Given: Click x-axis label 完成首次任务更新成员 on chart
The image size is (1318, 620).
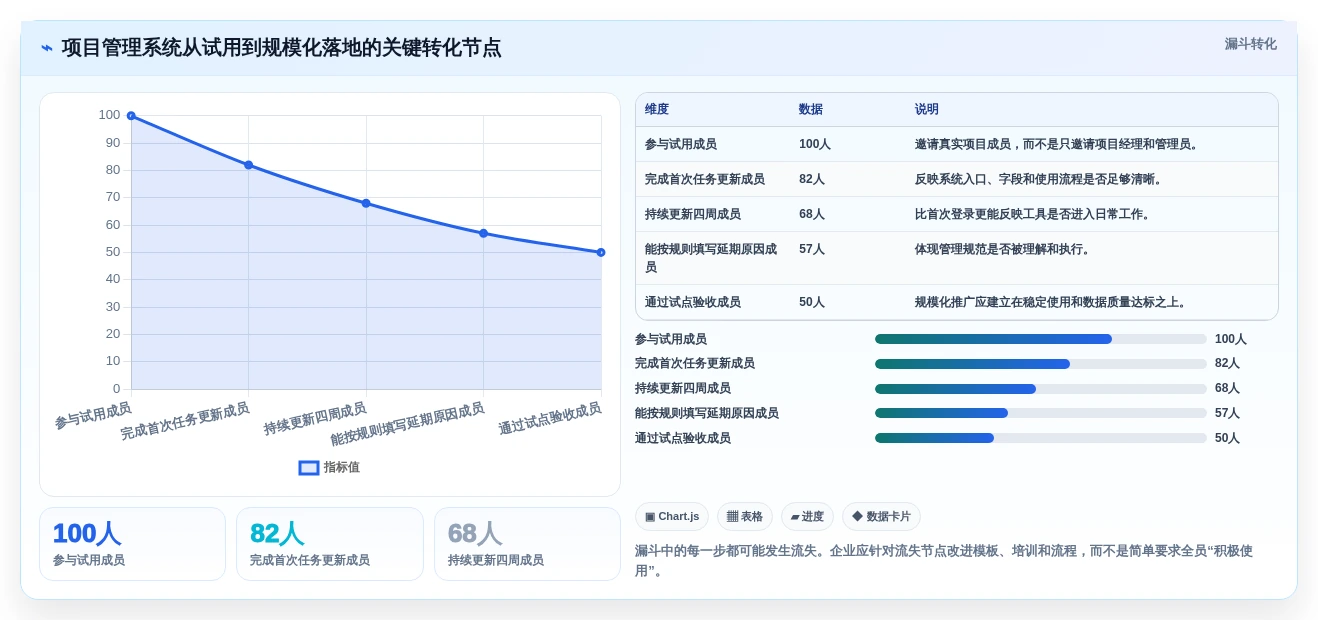Looking at the screenshot, I should [x=185, y=421].
